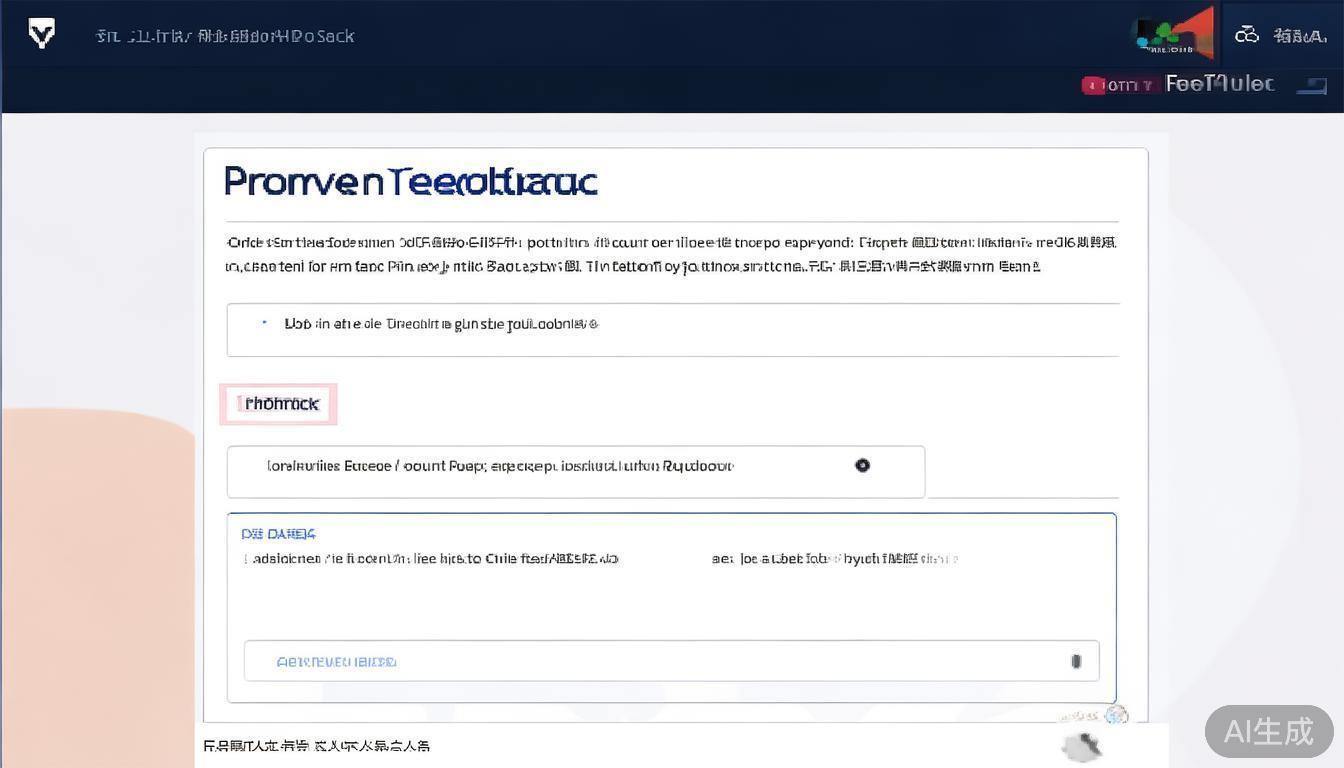
Task: Open the "FeeTulec" item in the sub-header
Action: [1220, 84]
